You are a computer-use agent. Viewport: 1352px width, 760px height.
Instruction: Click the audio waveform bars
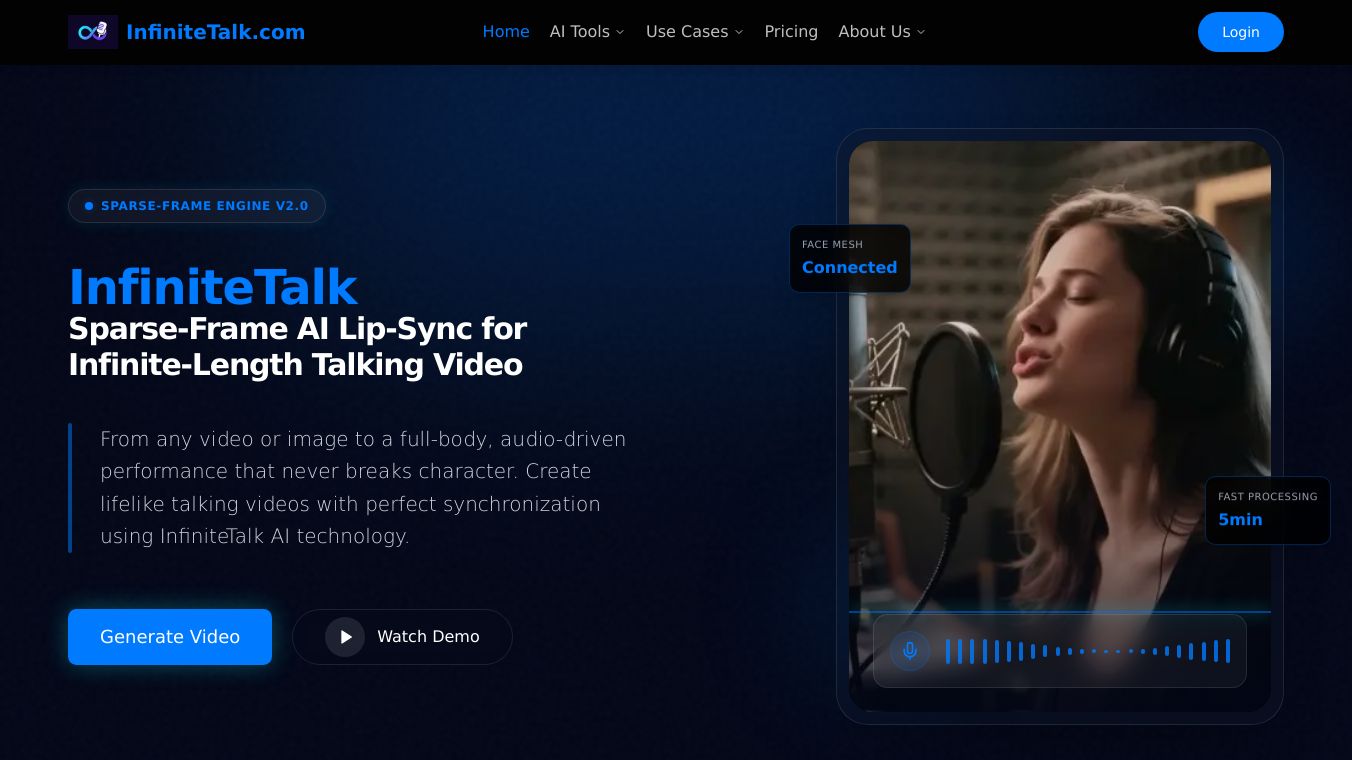pos(1088,651)
